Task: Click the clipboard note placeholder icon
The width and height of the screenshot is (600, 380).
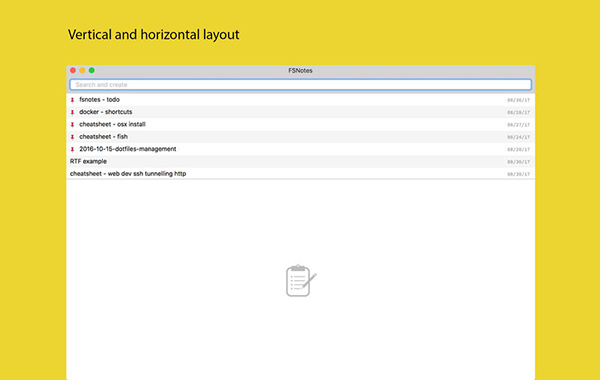Action: click(301, 281)
